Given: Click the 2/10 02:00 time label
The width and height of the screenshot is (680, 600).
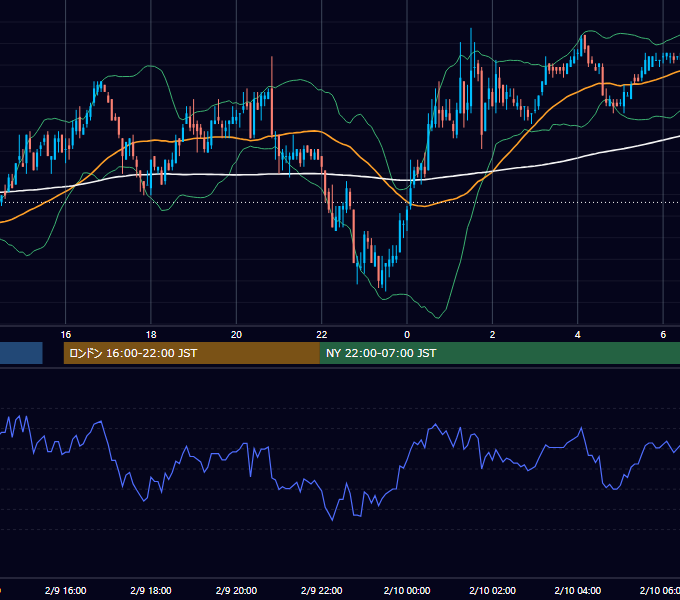Looking at the screenshot, I should [x=492, y=590].
